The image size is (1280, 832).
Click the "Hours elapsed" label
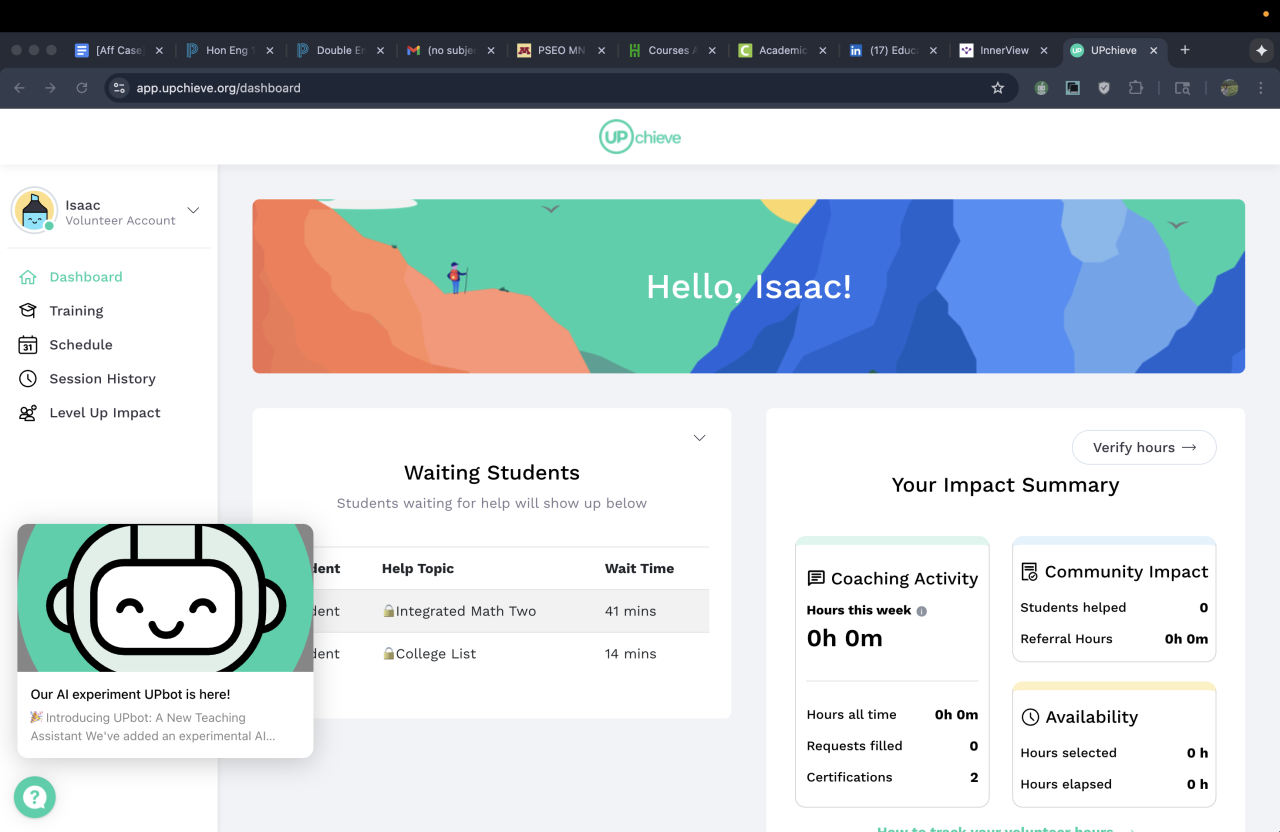coord(1066,784)
